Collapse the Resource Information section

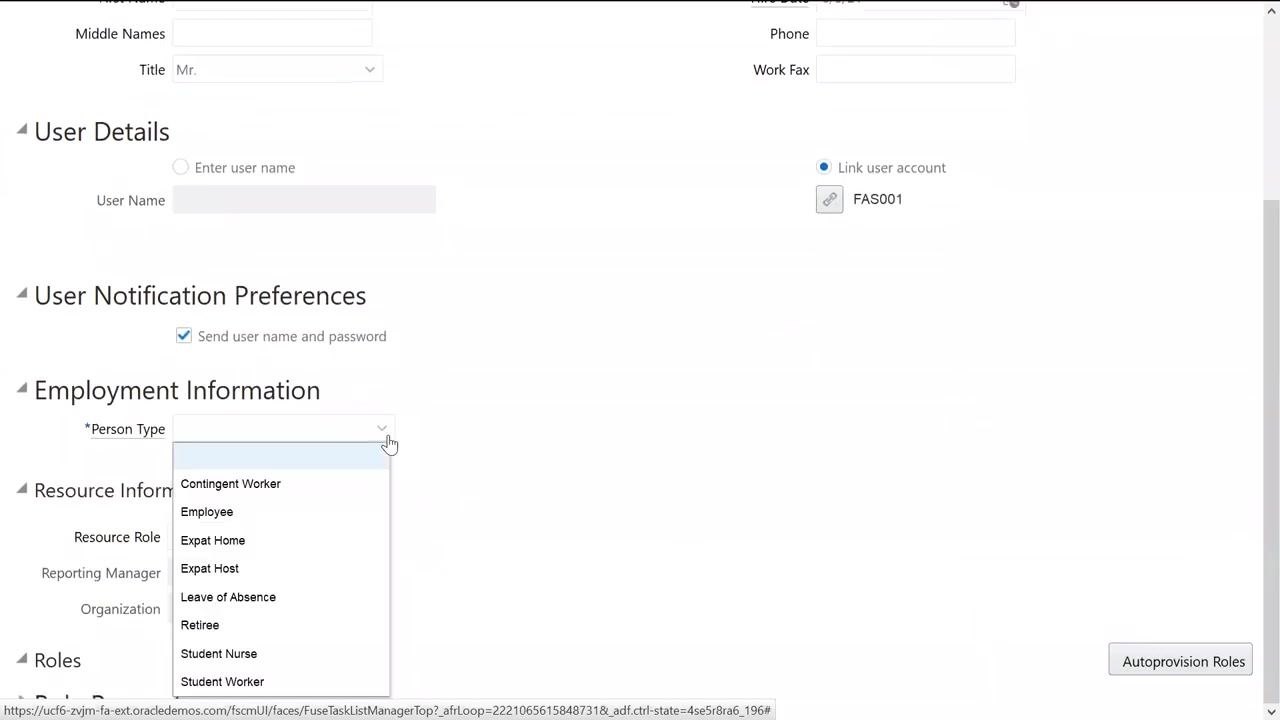[x=22, y=489]
